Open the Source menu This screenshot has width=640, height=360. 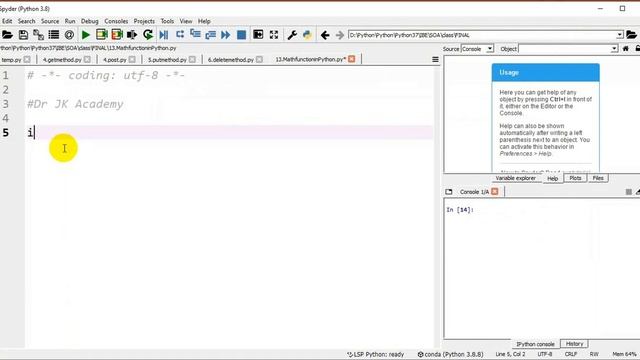pos(50,21)
